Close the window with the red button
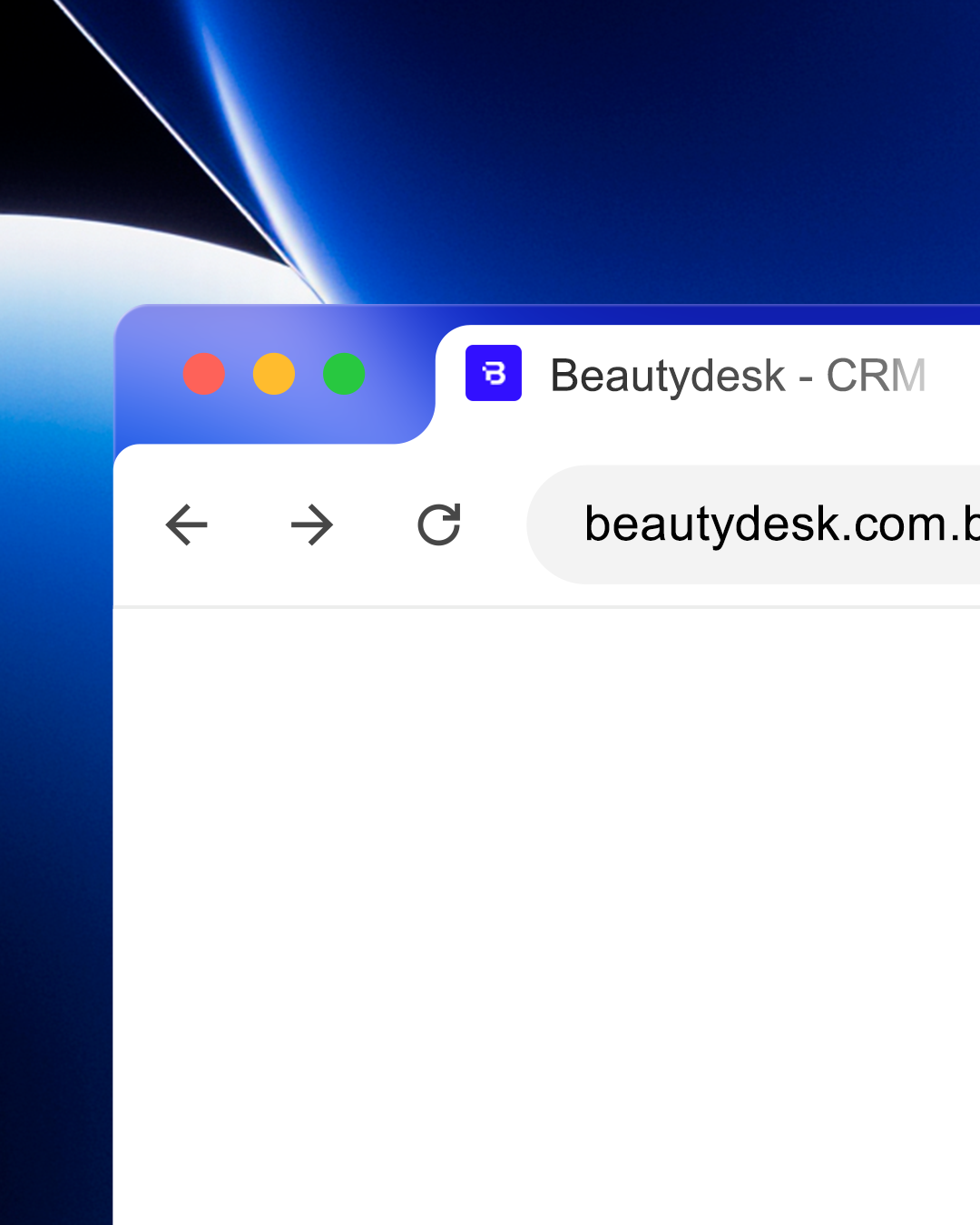980x1225 pixels. click(204, 374)
